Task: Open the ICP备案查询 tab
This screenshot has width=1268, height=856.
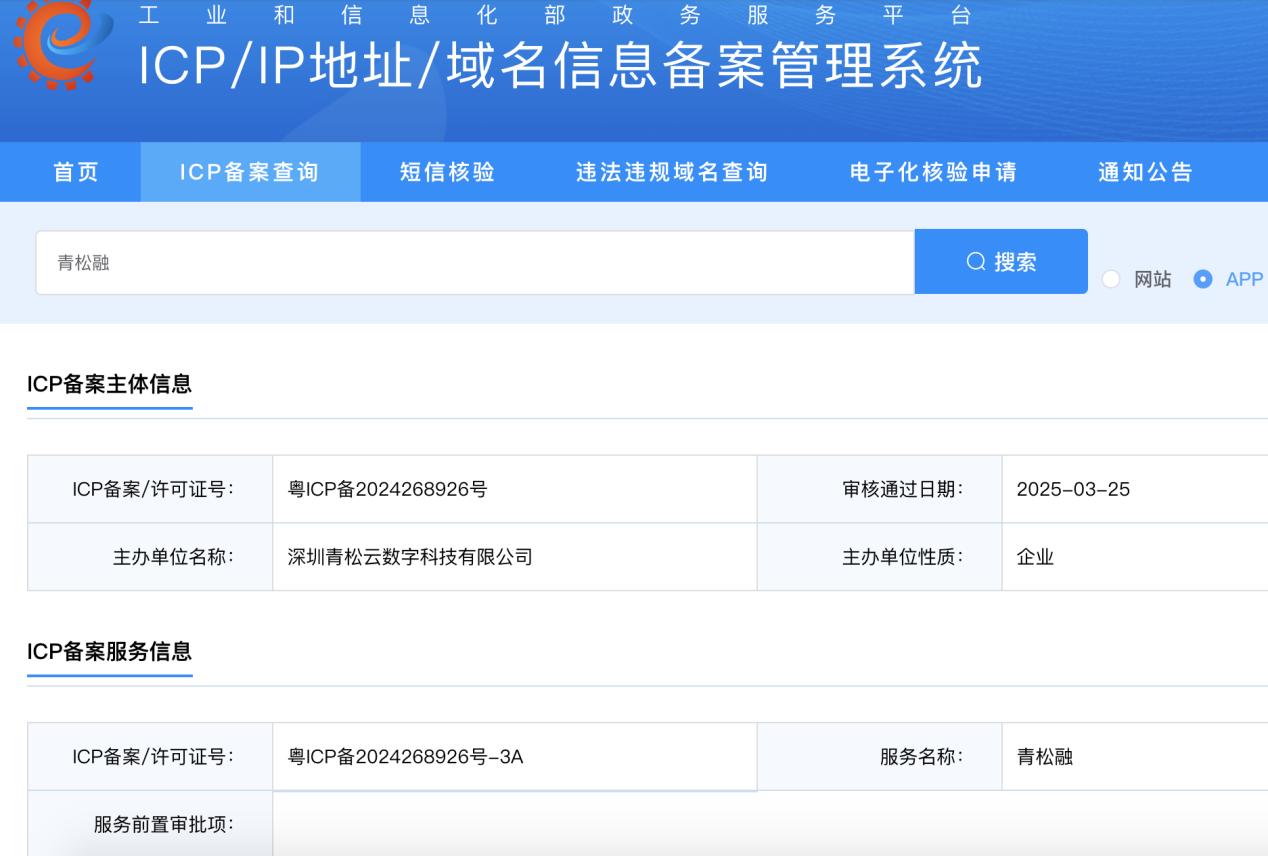Action: 250,172
